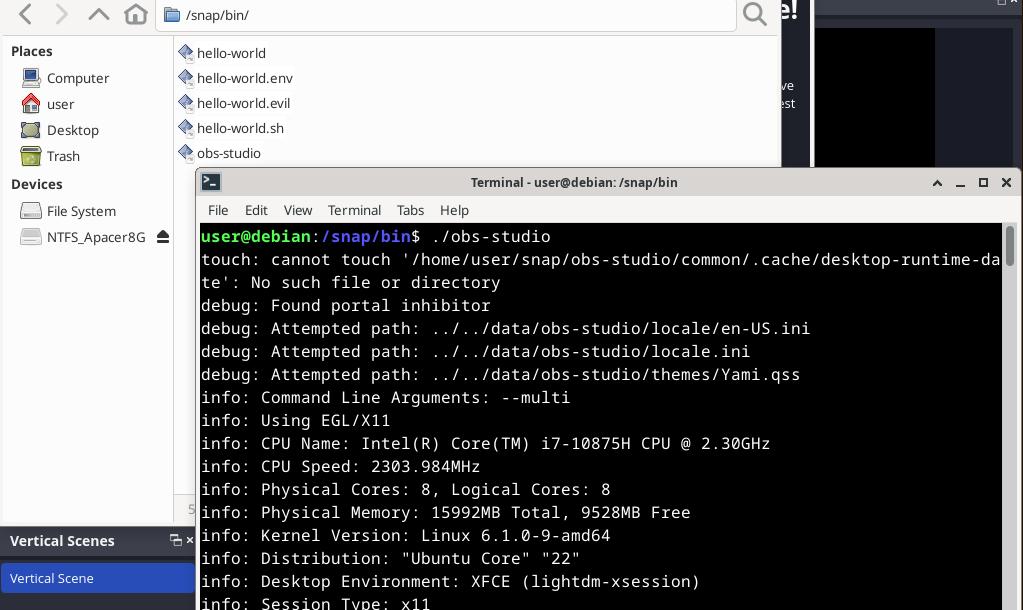Viewport: 1023px width, 610px height.
Task: Select the hello-world.evil file
Action: [x=243, y=103]
